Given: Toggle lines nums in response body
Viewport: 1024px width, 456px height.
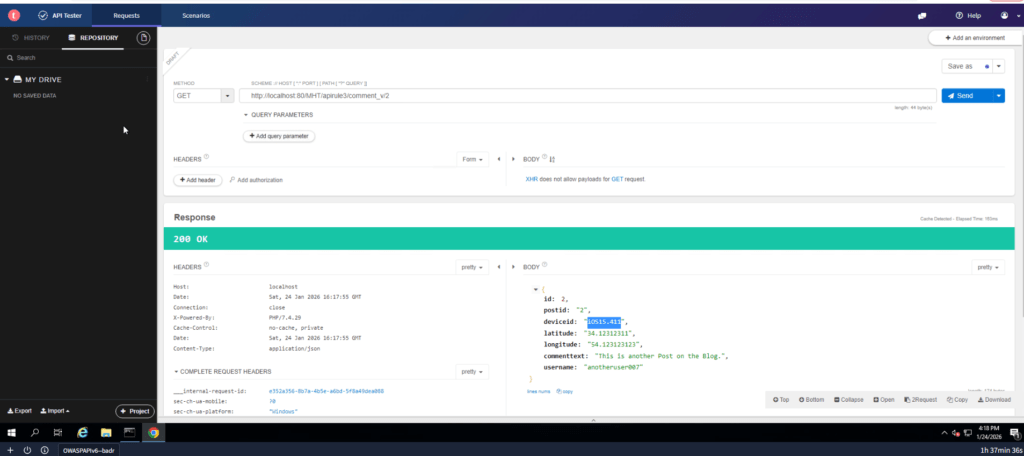Looking at the screenshot, I should tap(539, 391).
